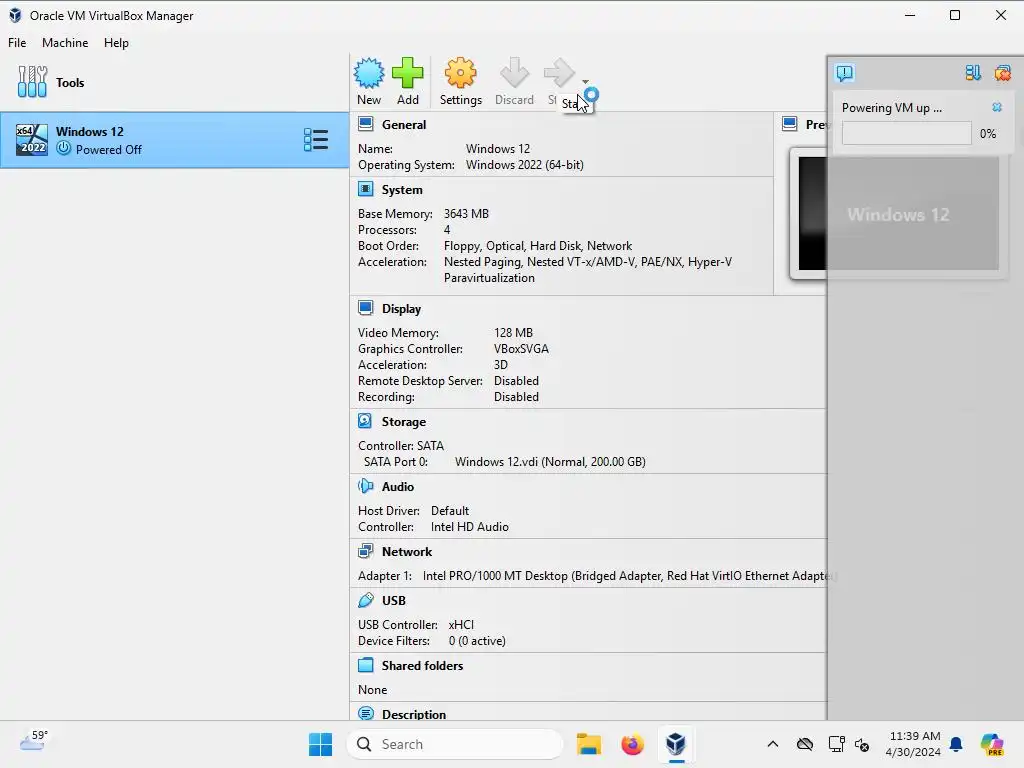Screen dimensions: 1024x768
Task: Click the Network adapters icon
Action: tap(366, 551)
